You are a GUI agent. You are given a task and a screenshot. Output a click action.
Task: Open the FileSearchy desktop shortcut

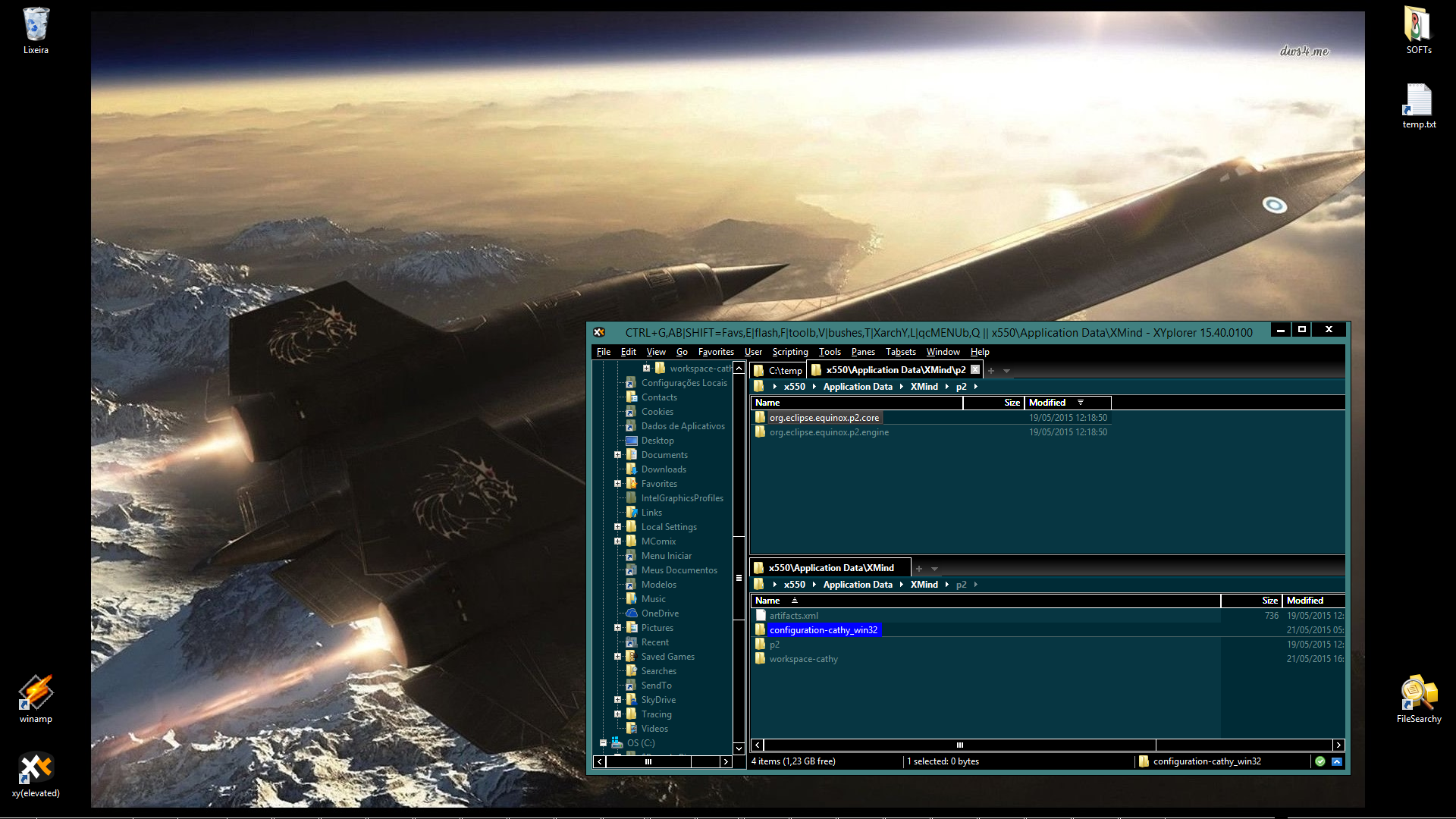(1418, 693)
